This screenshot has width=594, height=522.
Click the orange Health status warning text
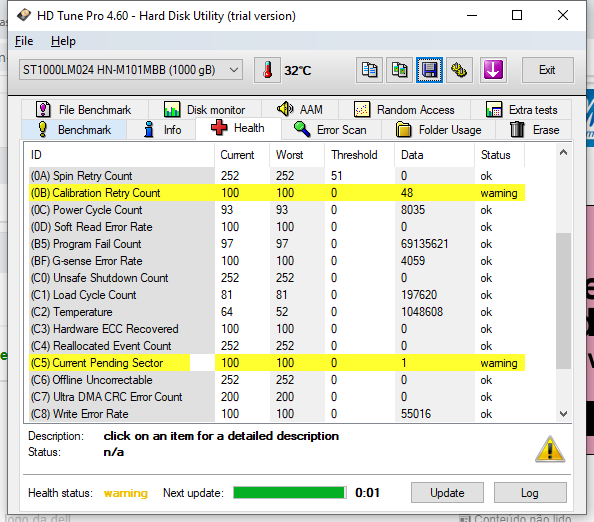click(126, 493)
